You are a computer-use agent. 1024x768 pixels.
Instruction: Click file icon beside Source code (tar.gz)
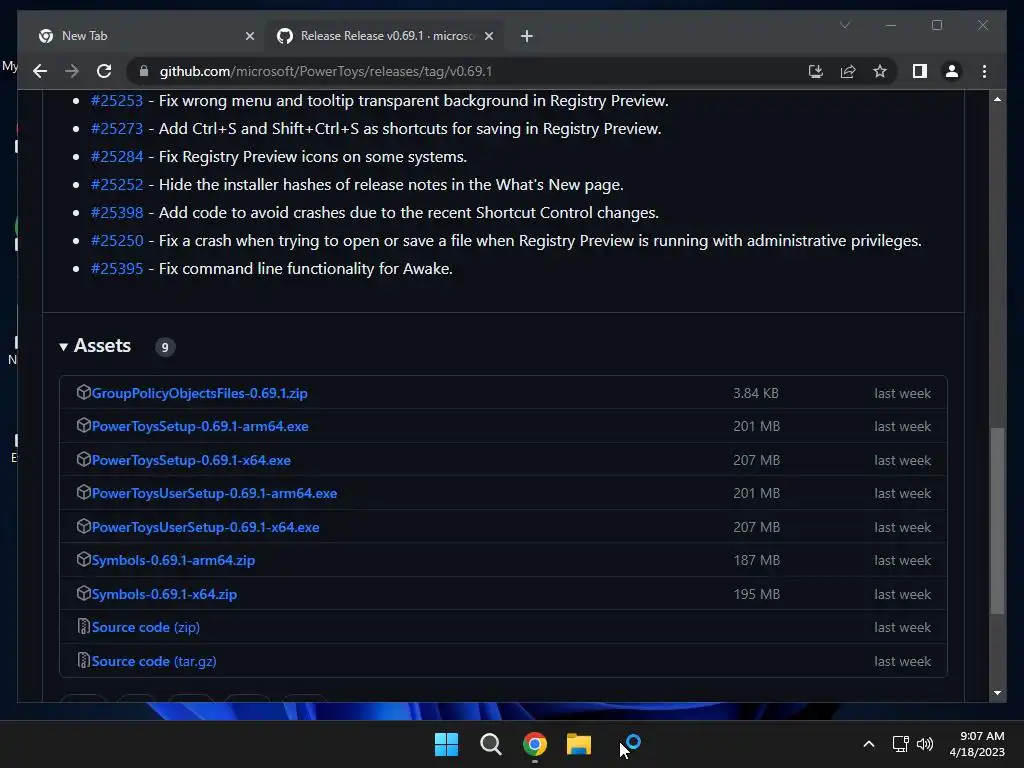pyautogui.click(x=84, y=661)
